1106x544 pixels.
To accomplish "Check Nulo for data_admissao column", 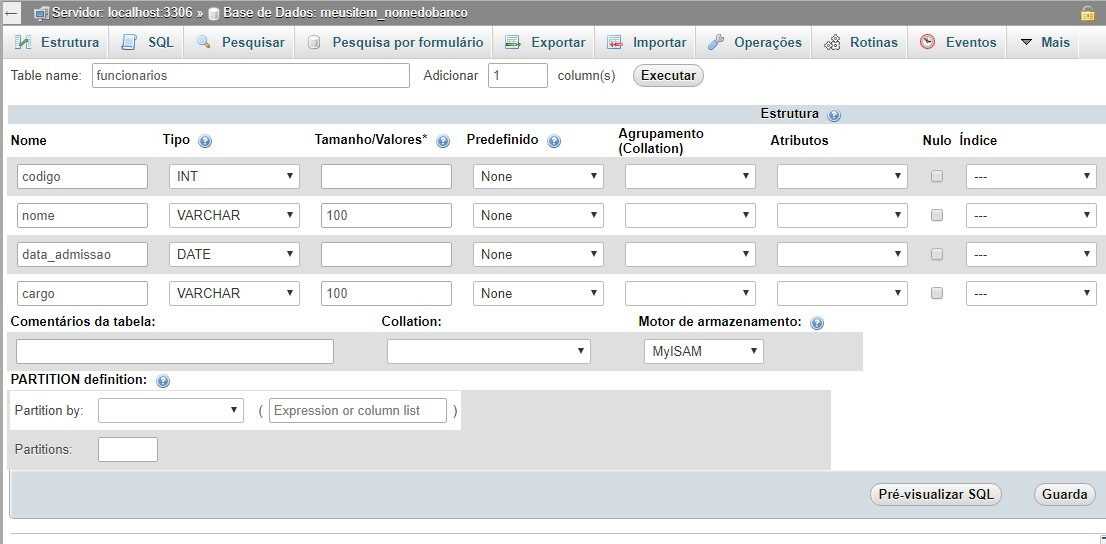I will click(x=937, y=254).
